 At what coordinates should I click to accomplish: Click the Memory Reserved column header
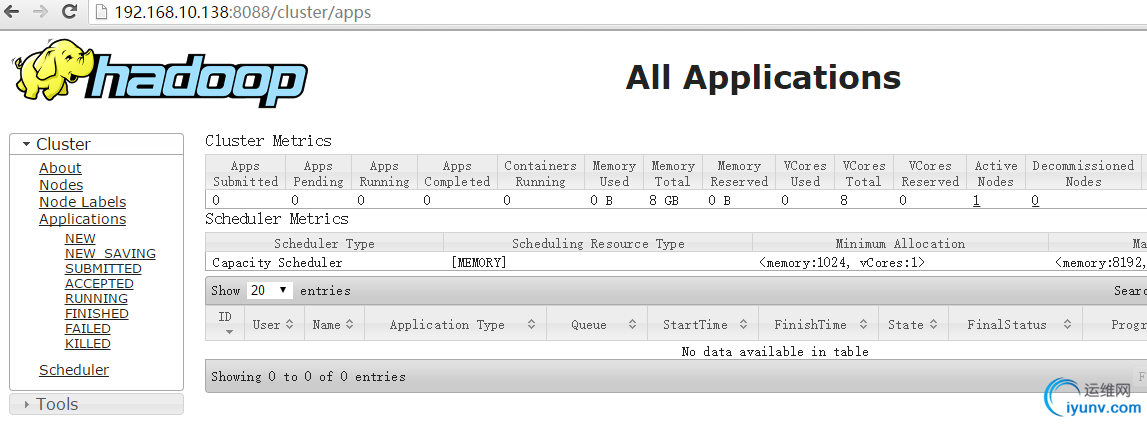(739, 173)
